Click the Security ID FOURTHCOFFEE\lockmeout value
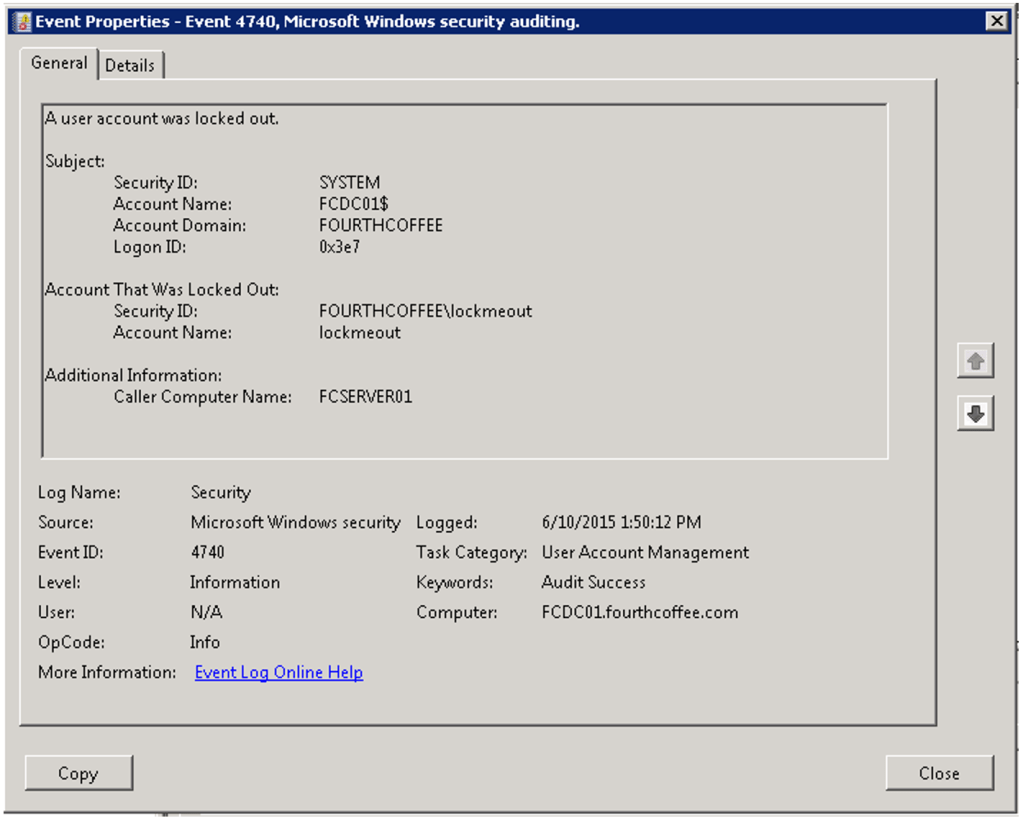Viewport: 1023px width, 818px height. [425, 311]
